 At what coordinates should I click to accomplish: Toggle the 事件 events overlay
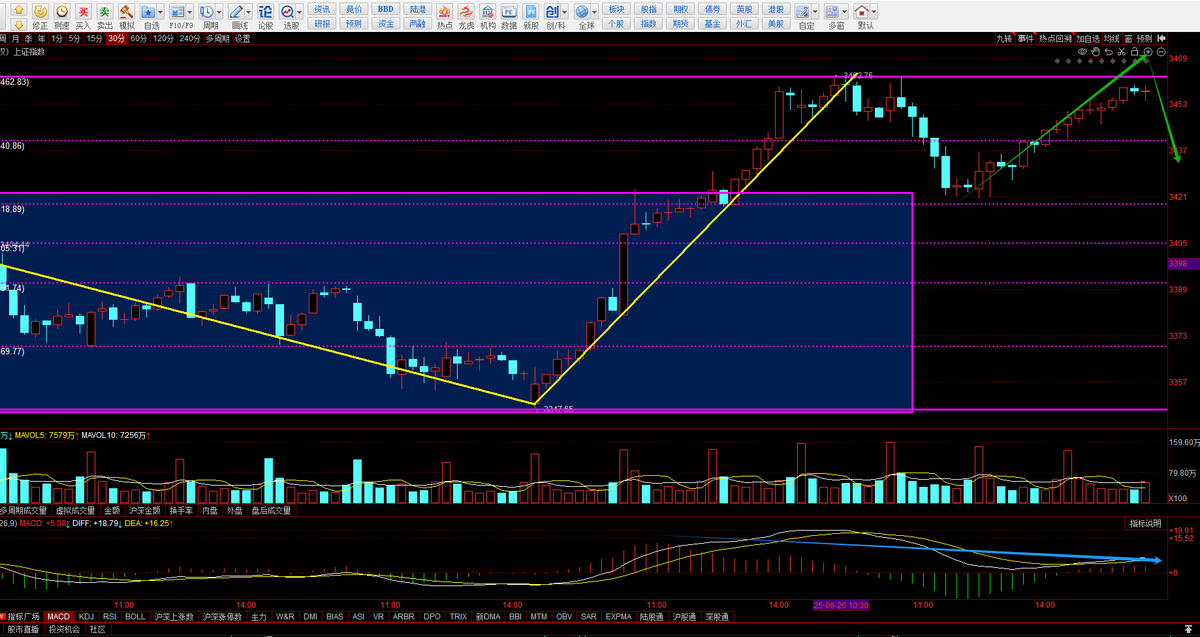(x=1026, y=38)
